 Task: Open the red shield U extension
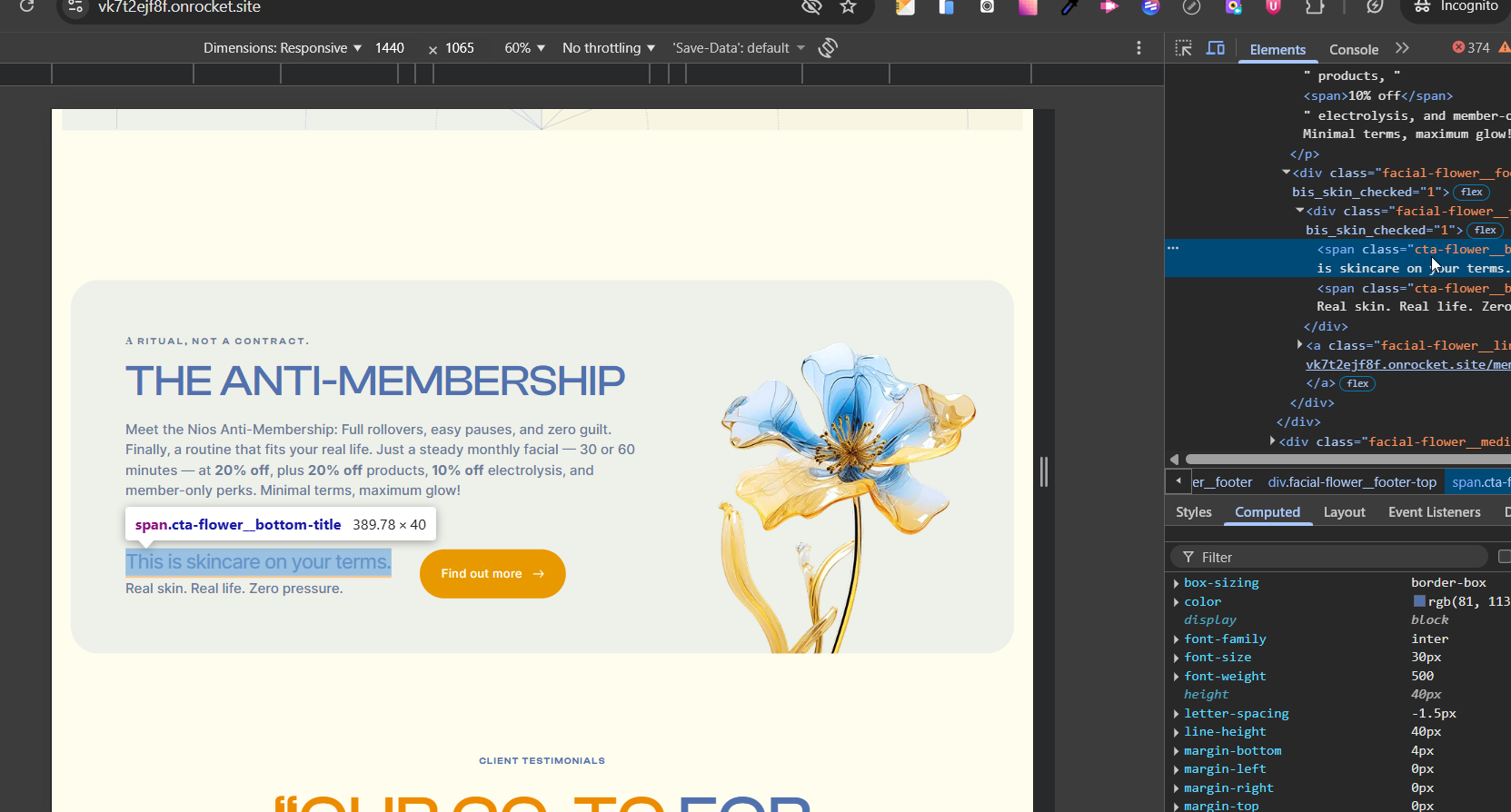tap(1273, 7)
